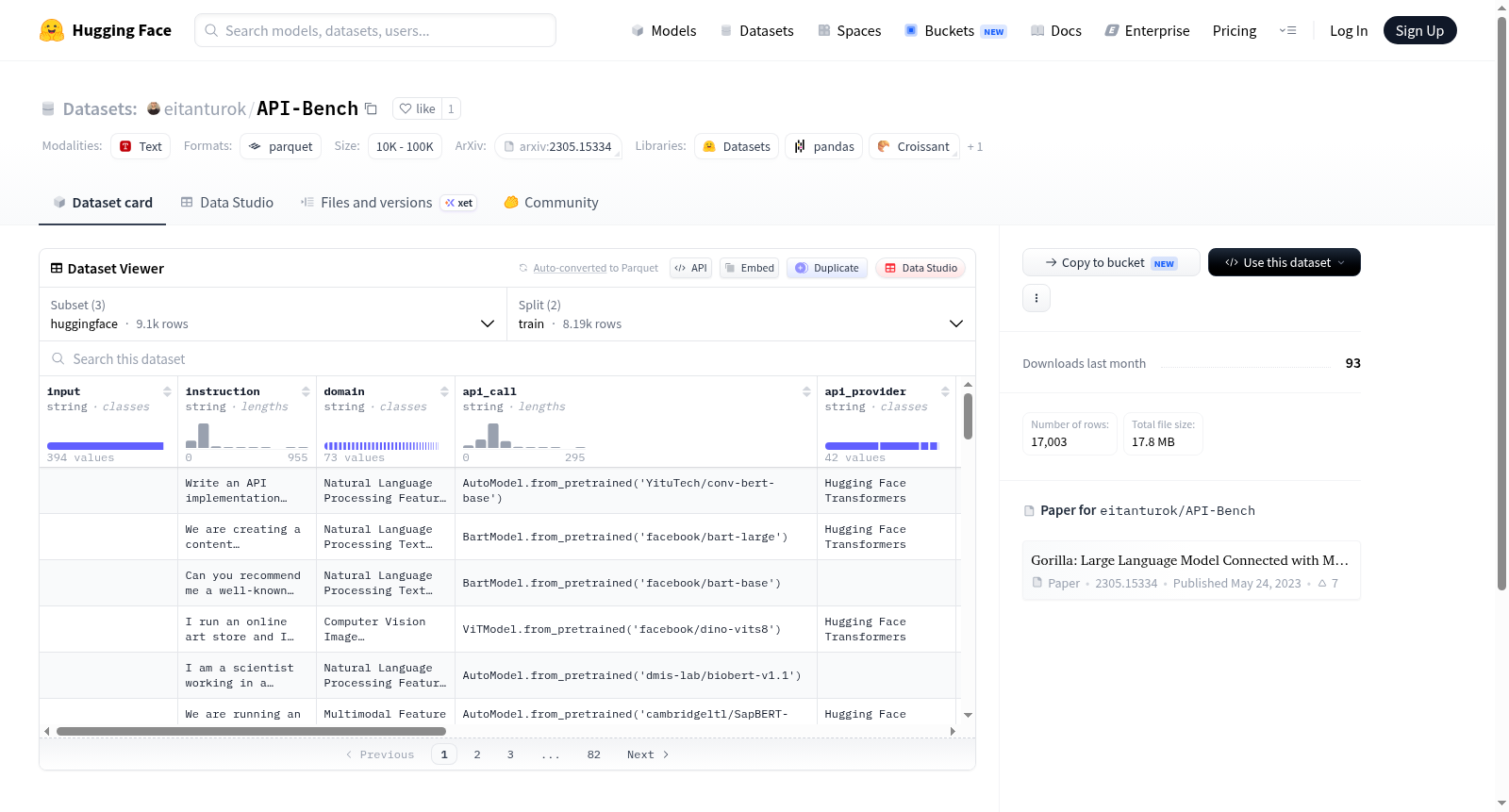Focus the Search this dataset field
Image resolution: width=1509 pixels, height=812 pixels.
(x=507, y=358)
